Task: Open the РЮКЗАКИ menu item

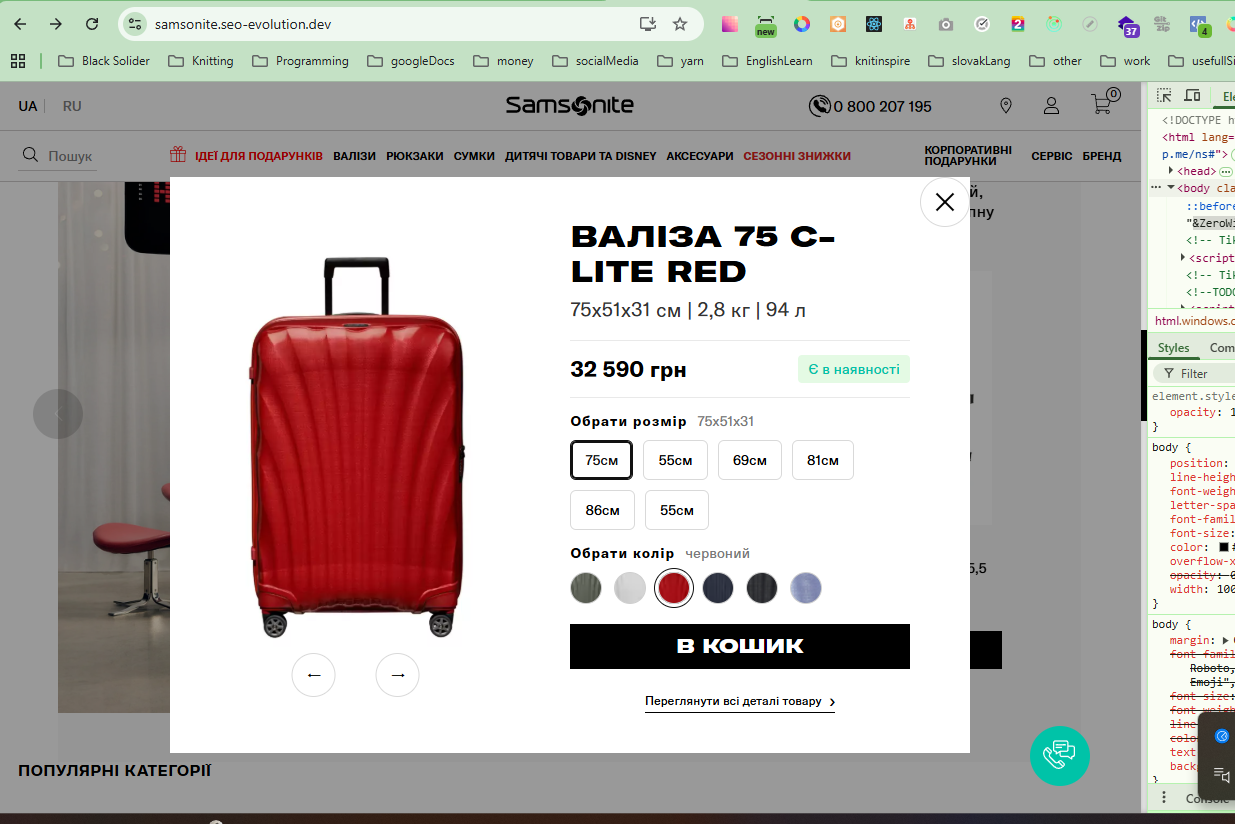Action: (x=415, y=156)
